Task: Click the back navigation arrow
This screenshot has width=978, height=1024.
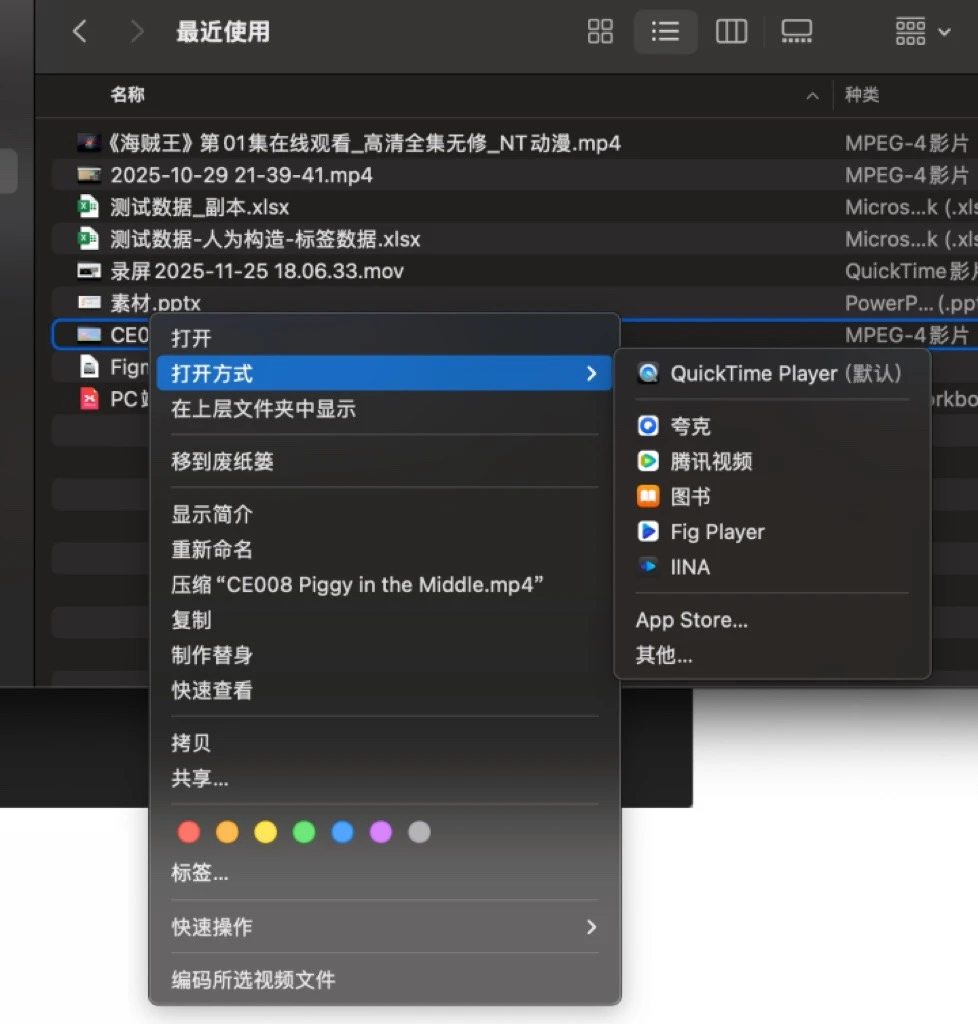Action: [79, 31]
